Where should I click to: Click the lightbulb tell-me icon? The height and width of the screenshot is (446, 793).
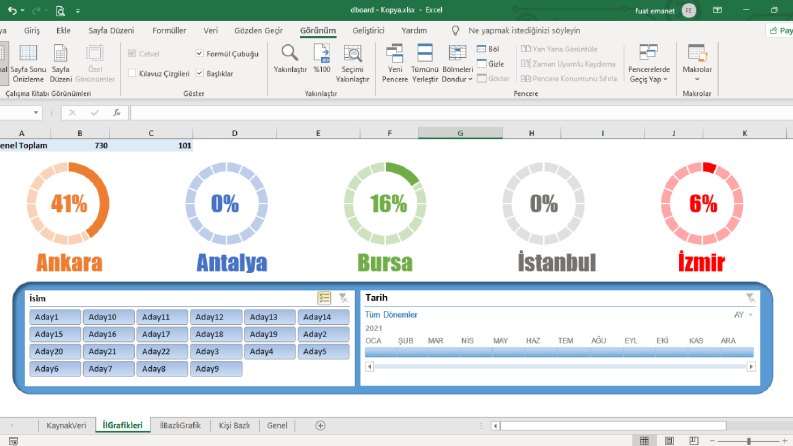click(x=455, y=31)
